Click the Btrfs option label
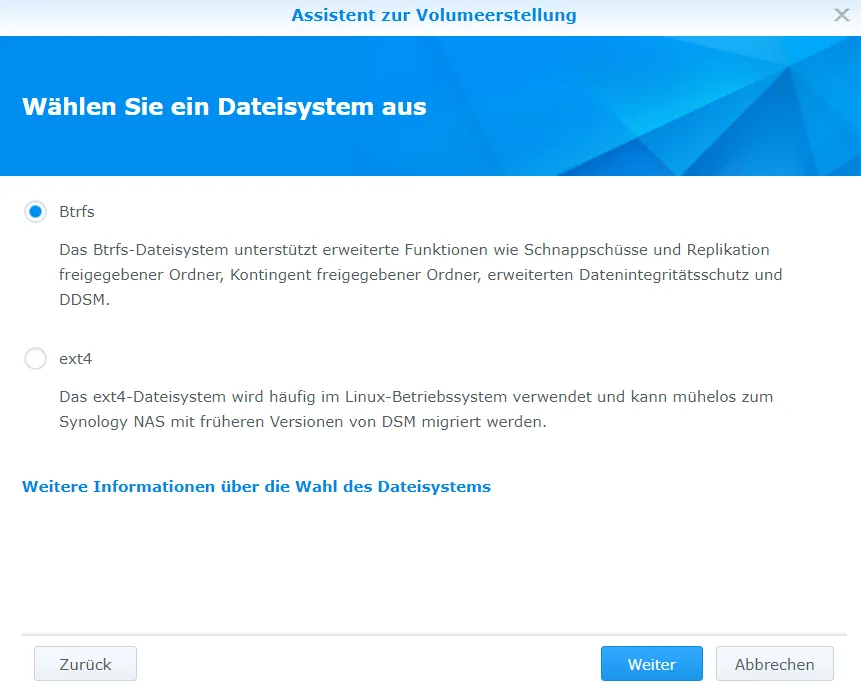The image size is (861, 686). (77, 211)
